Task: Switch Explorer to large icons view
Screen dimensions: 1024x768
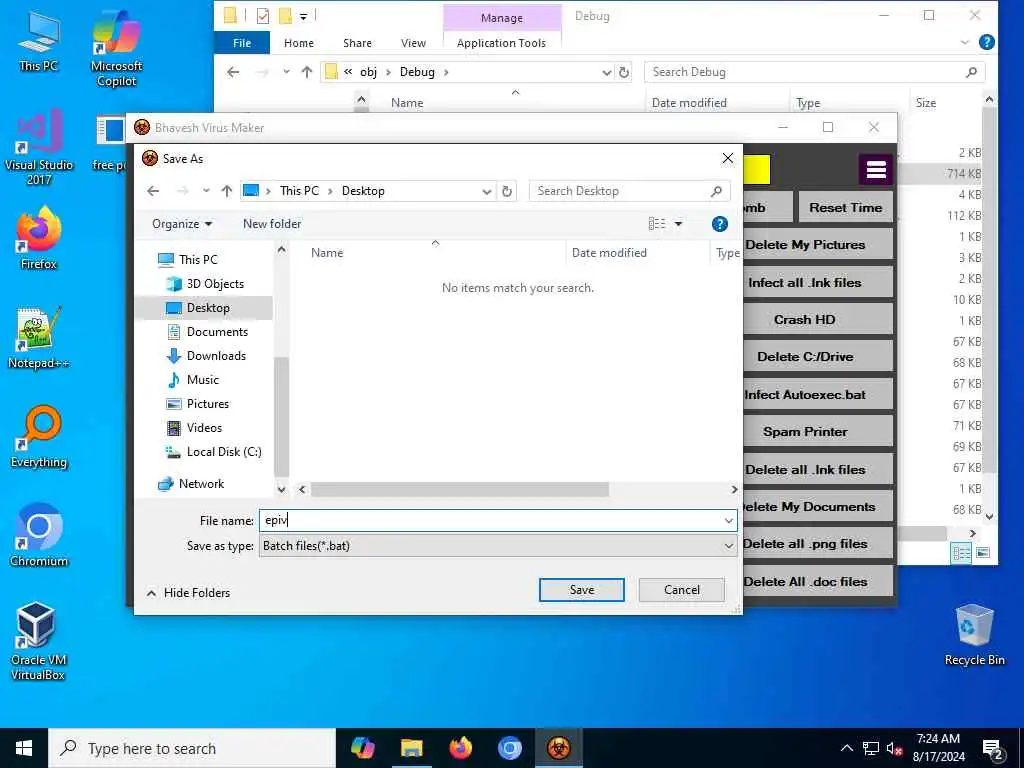Action: click(x=983, y=553)
